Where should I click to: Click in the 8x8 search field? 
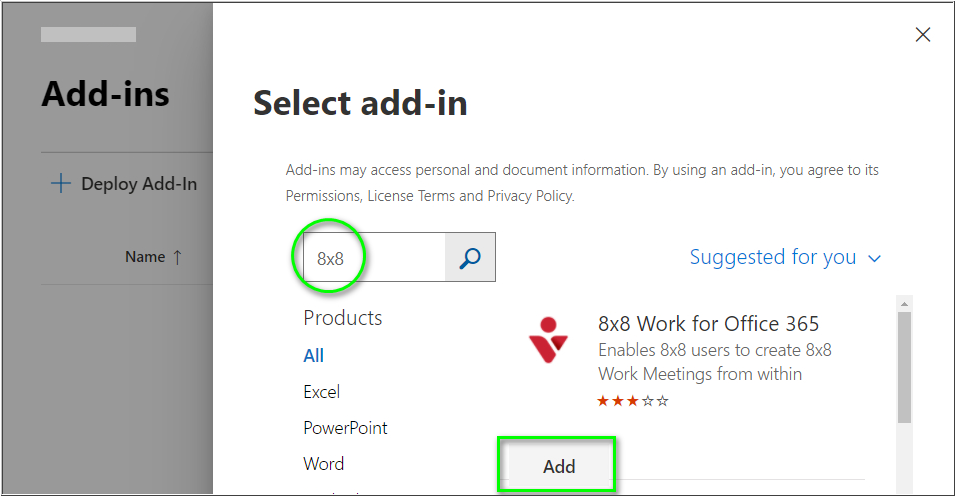click(374, 258)
